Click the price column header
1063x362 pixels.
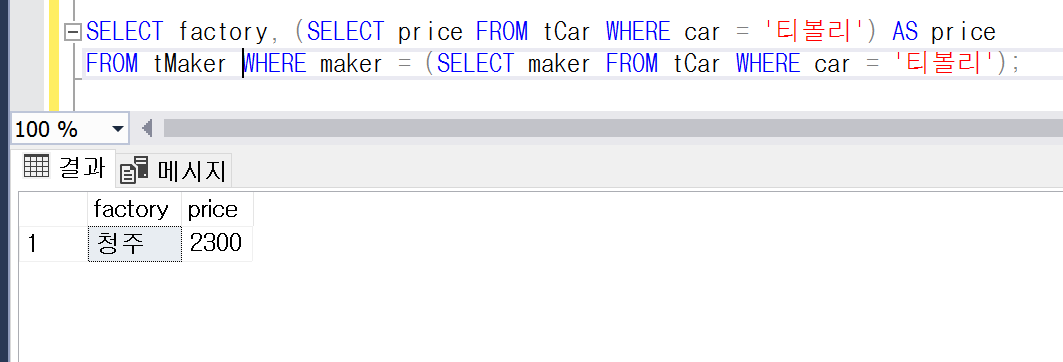tap(217, 209)
